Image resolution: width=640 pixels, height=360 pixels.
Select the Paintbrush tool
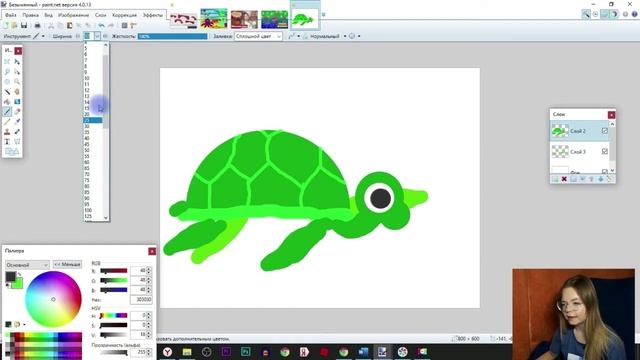pos(7,111)
